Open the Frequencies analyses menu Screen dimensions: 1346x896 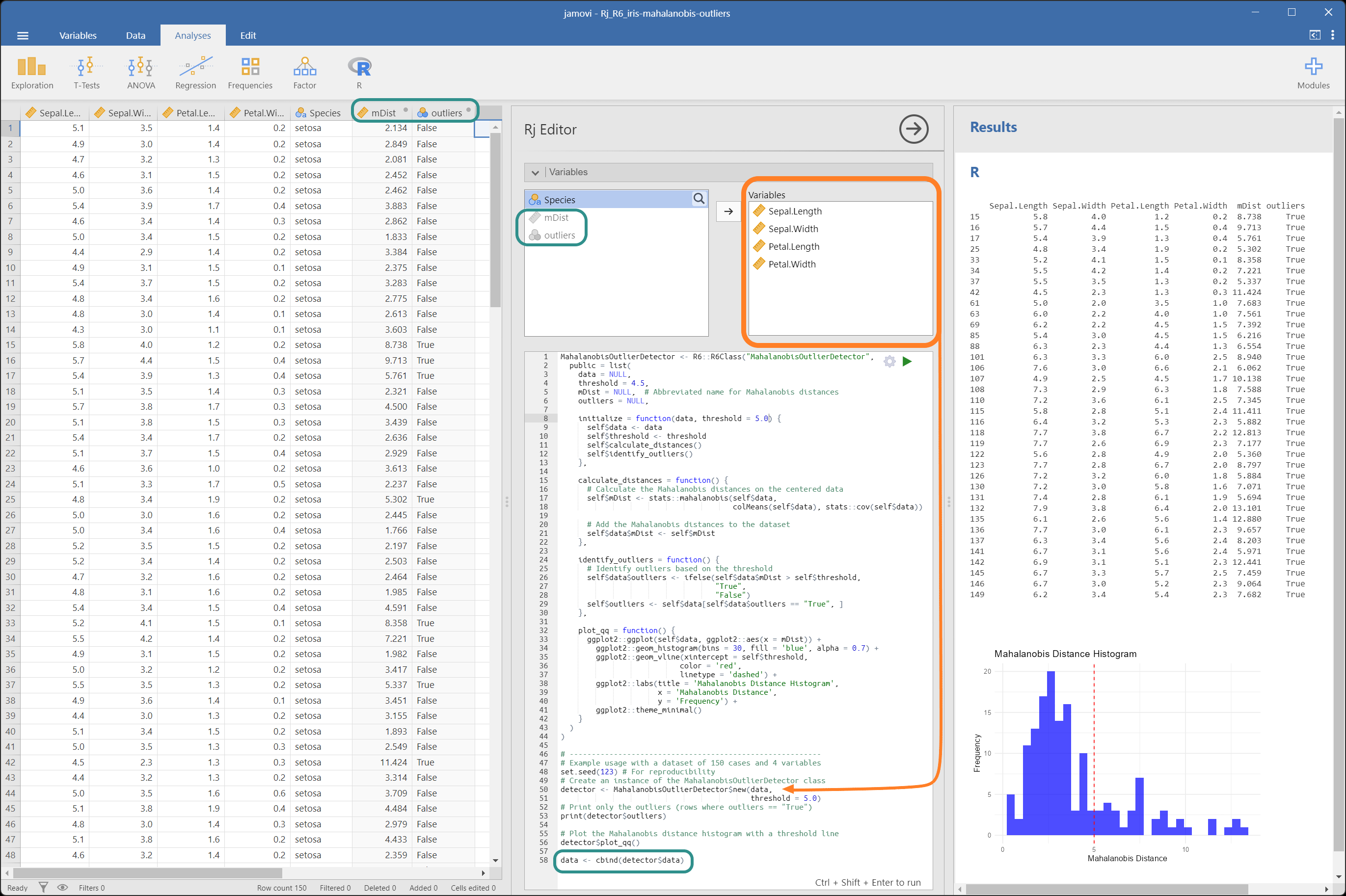pos(250,73)
